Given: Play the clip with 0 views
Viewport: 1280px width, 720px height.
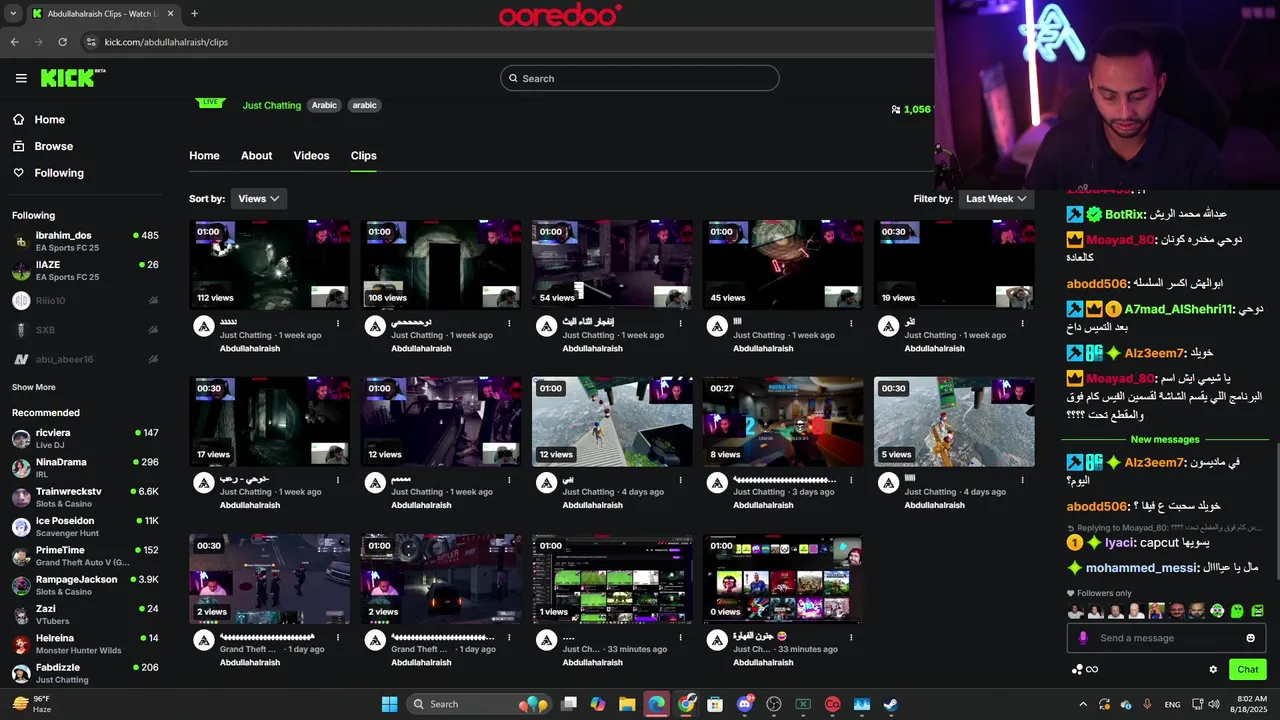Looking at the screenshot, I should (x=783, y=579).
